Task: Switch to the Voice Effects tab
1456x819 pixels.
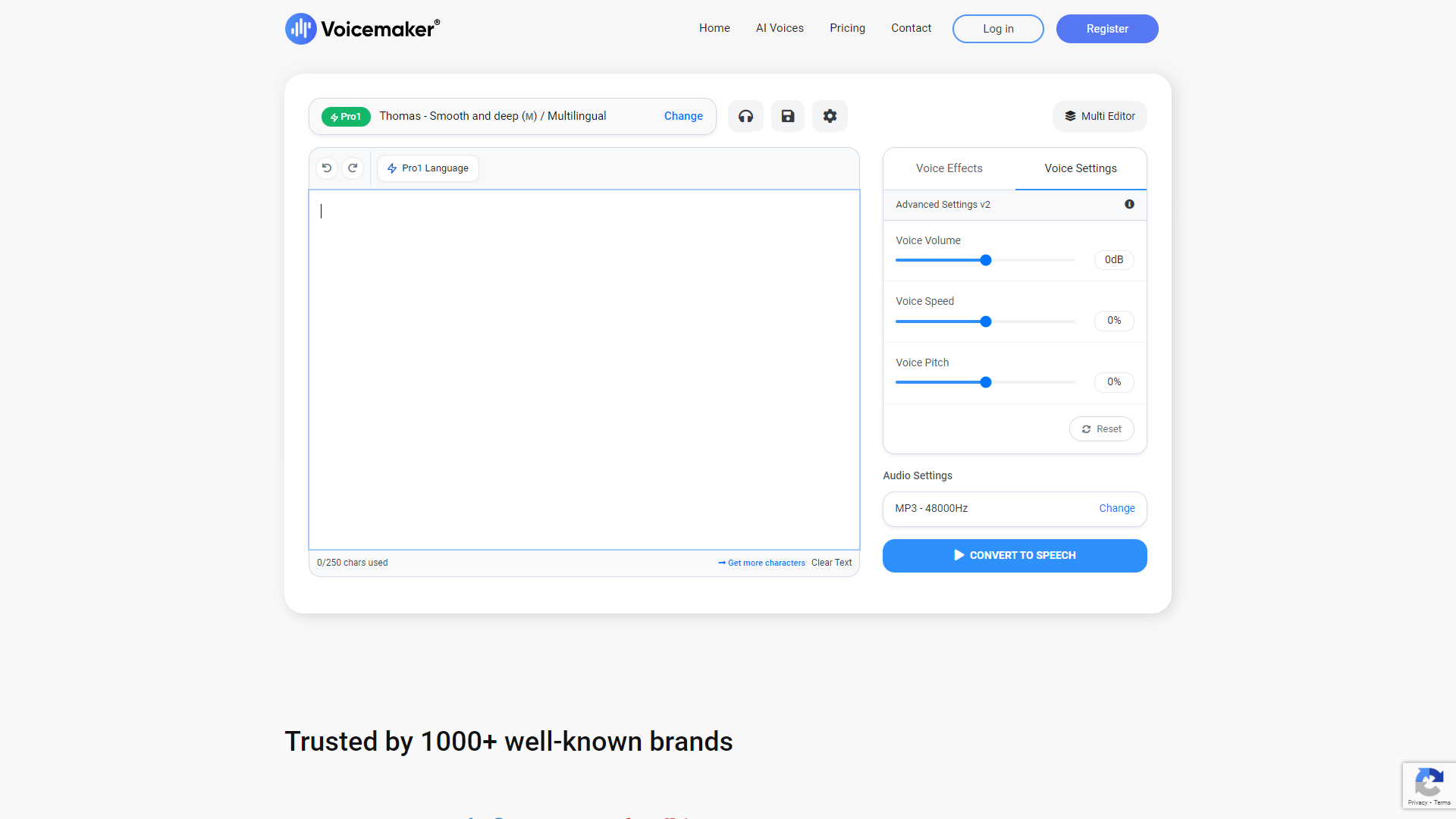Action: pos(948,168)
